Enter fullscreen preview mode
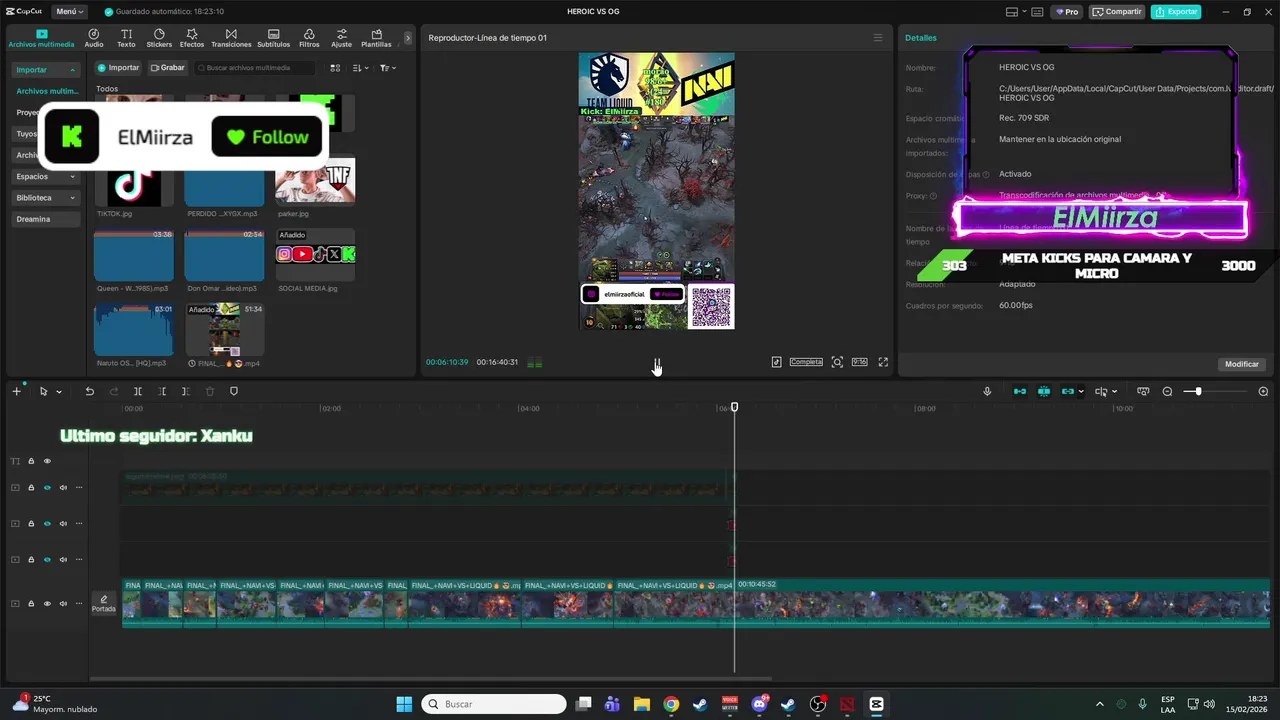1280x720 pixels. point(883,362)
